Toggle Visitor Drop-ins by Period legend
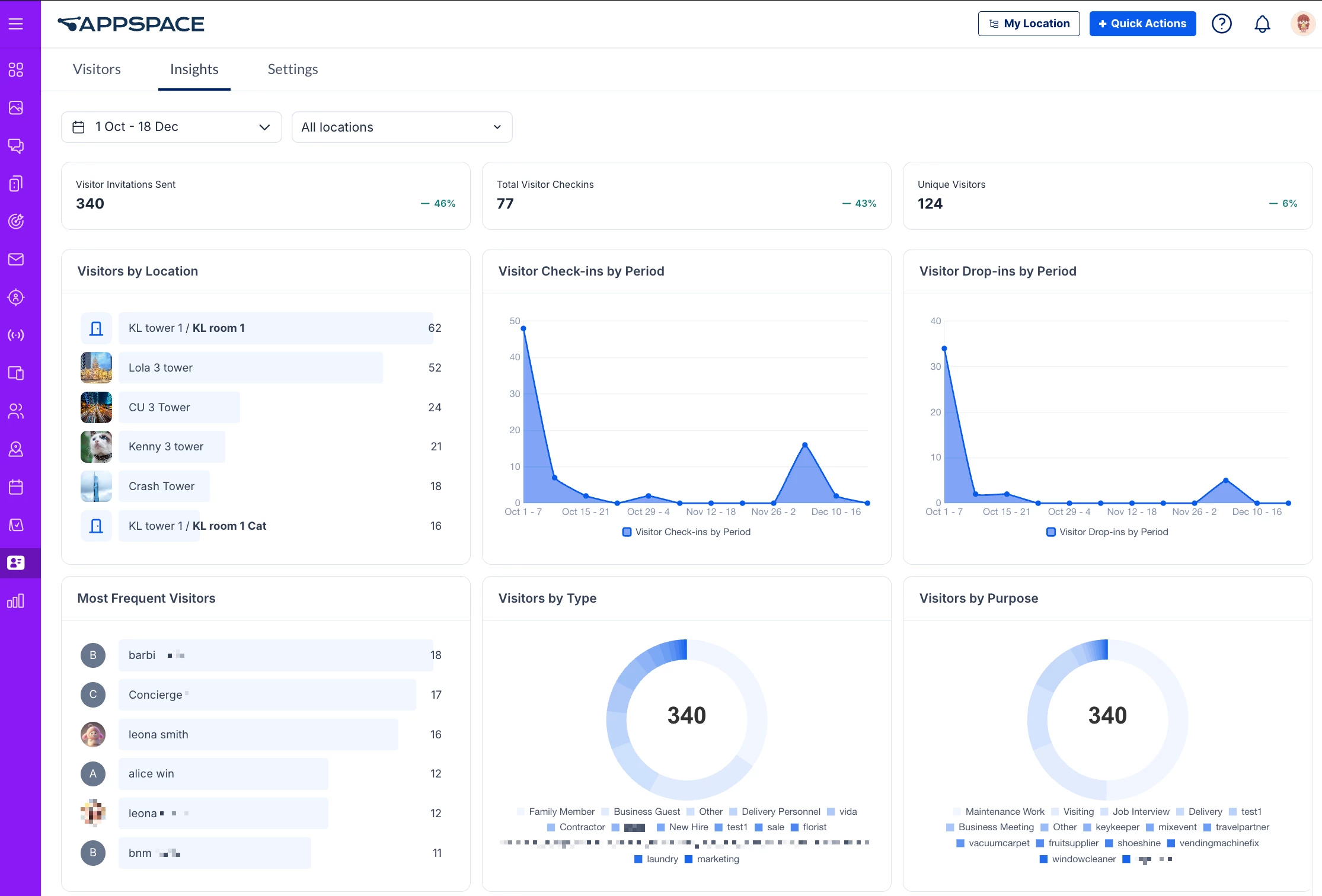The width and height of the screenshot is (1322, 896). (x=1107, y=532)
